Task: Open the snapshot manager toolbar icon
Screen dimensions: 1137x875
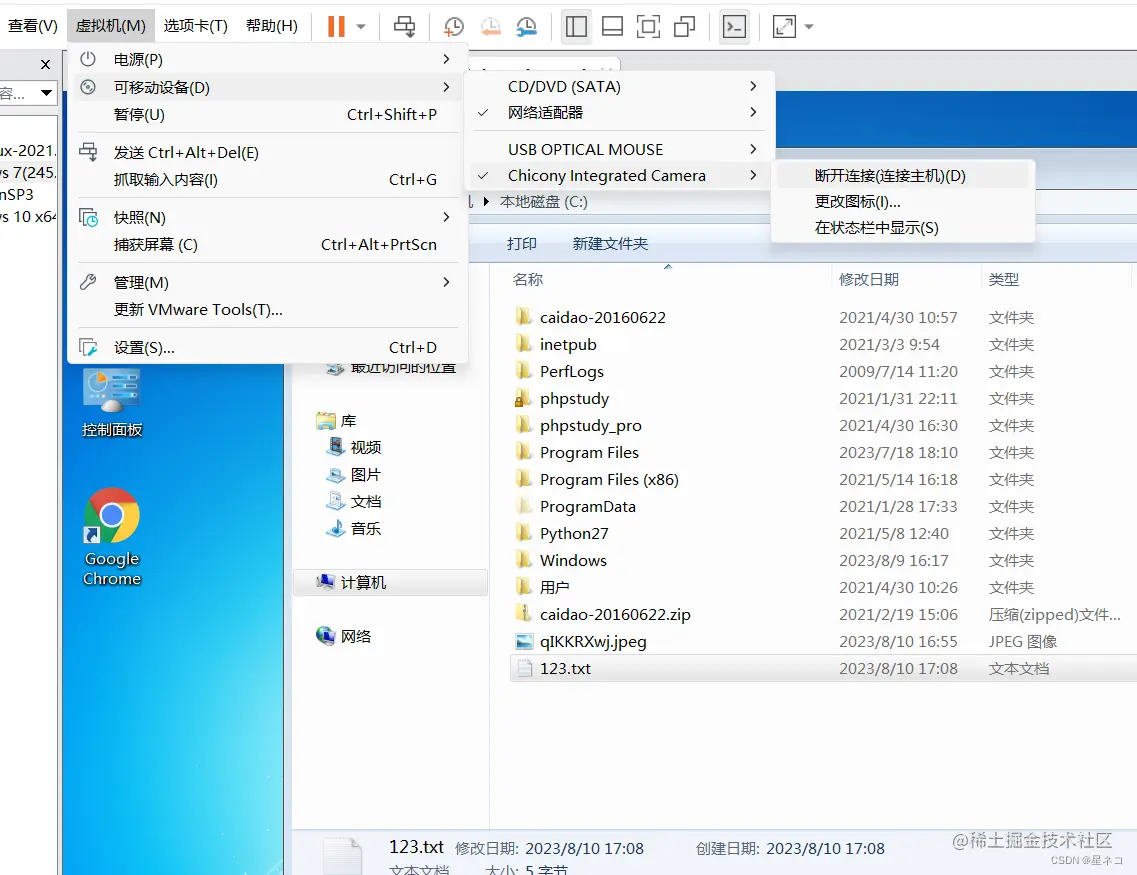Action: pyautogui.click(x=527, y=27)
